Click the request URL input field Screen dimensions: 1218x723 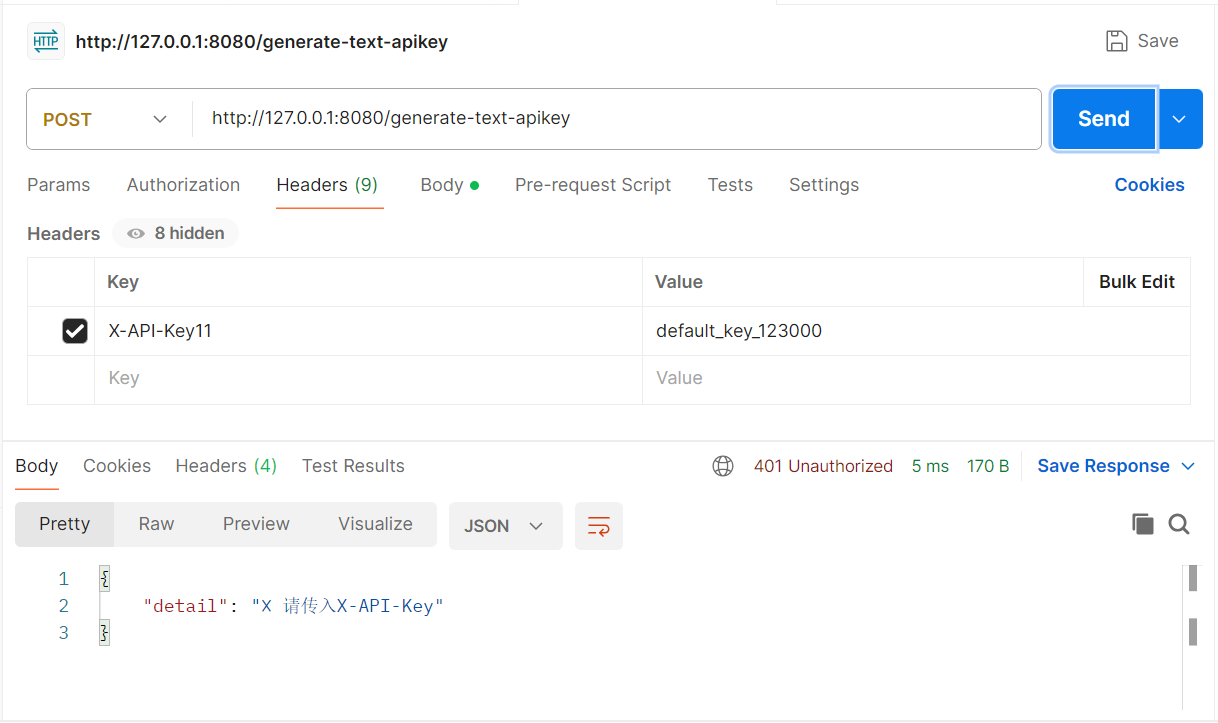tap(617, 119)
